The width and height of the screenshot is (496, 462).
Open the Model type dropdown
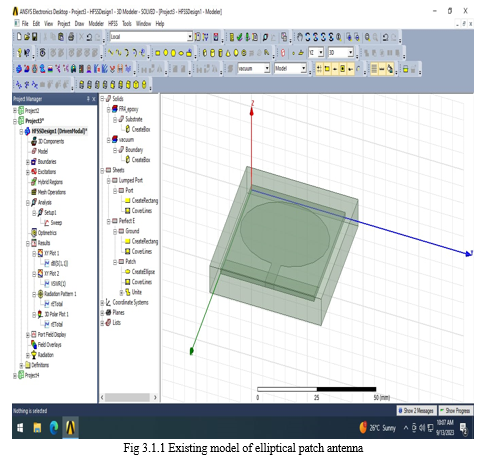pos(303,69)
